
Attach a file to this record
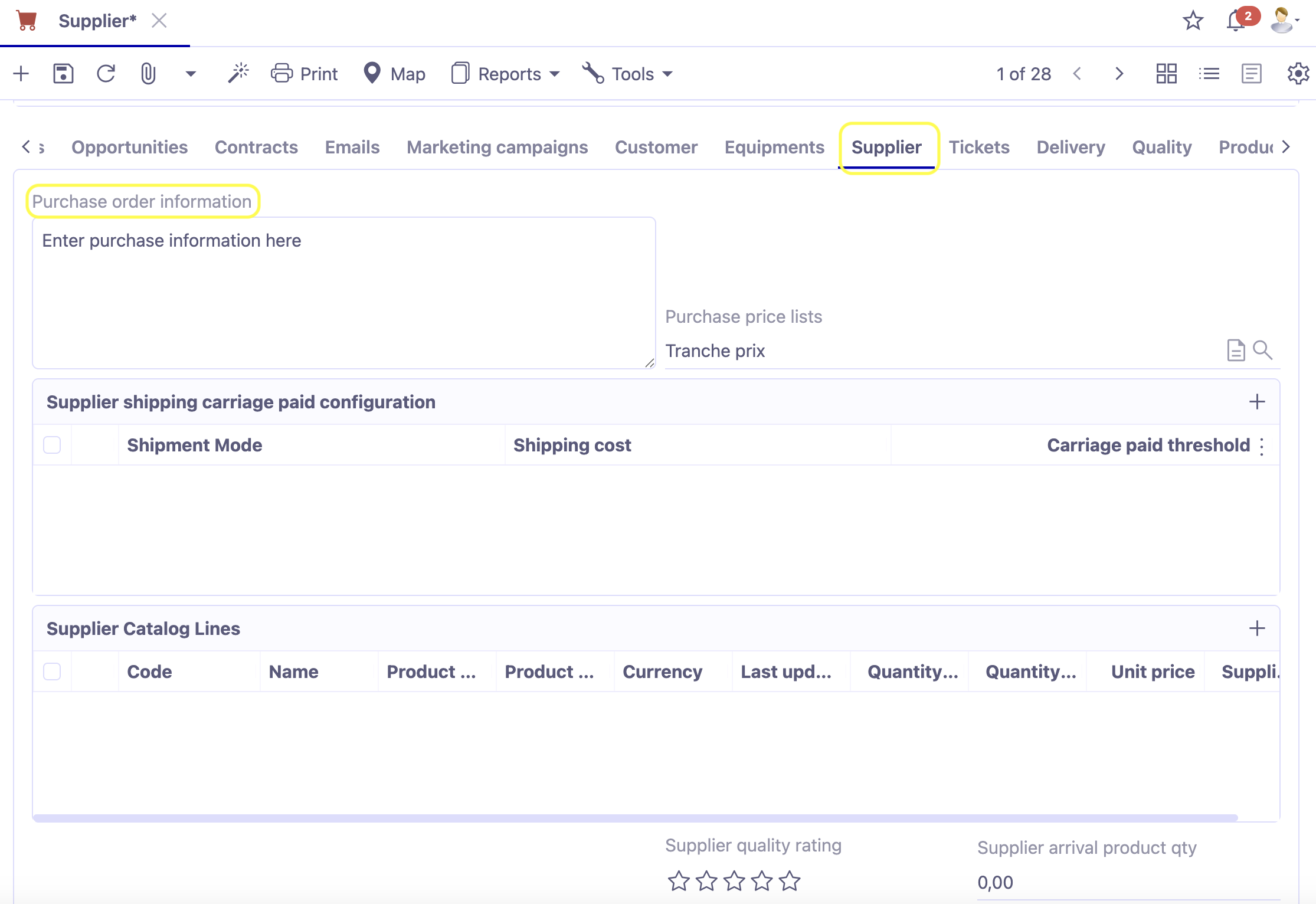click(x=148, y=73)
